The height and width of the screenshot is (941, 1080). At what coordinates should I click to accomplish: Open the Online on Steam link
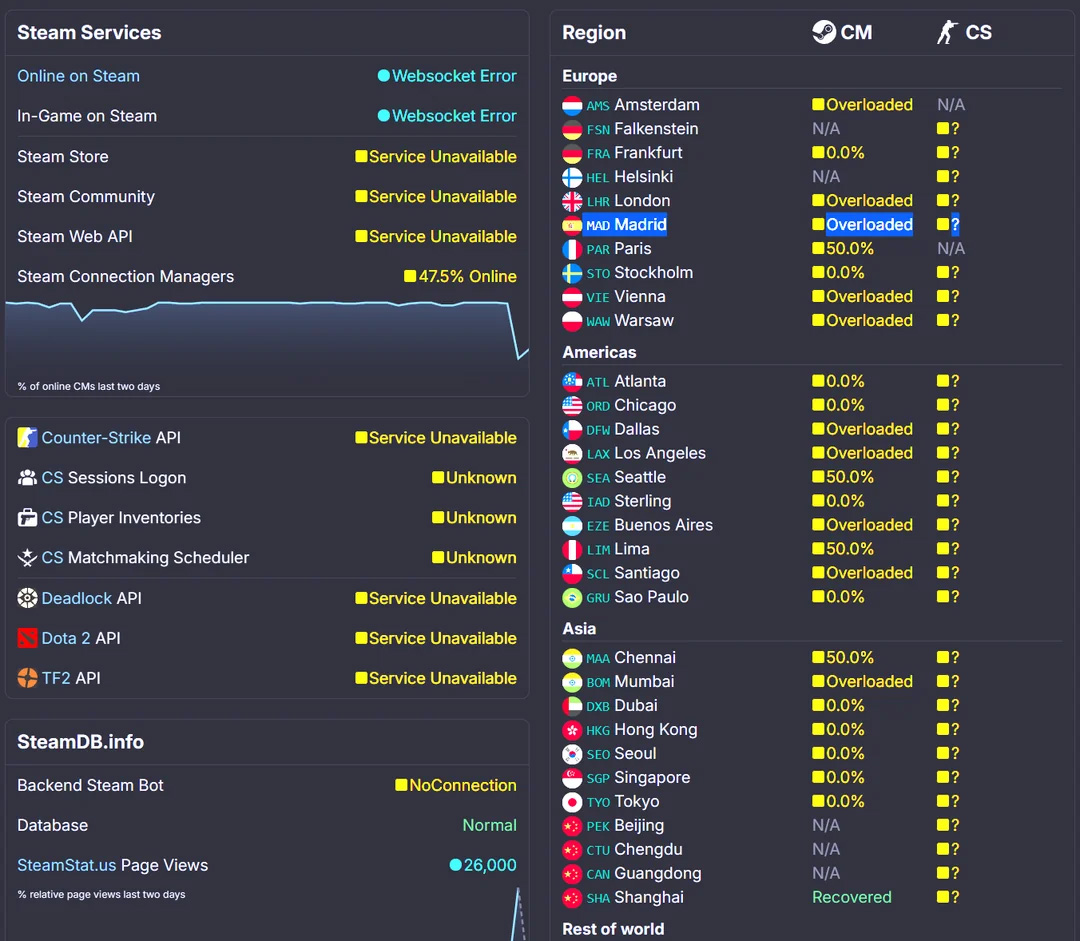78,76
